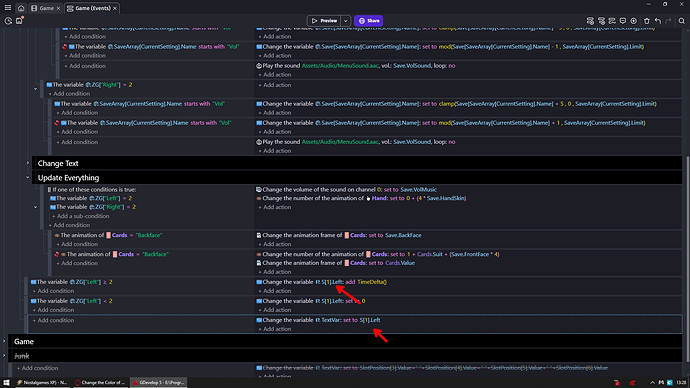
Task: Add condition on the empty TextVar event row
Action: [x=53, y=320]
